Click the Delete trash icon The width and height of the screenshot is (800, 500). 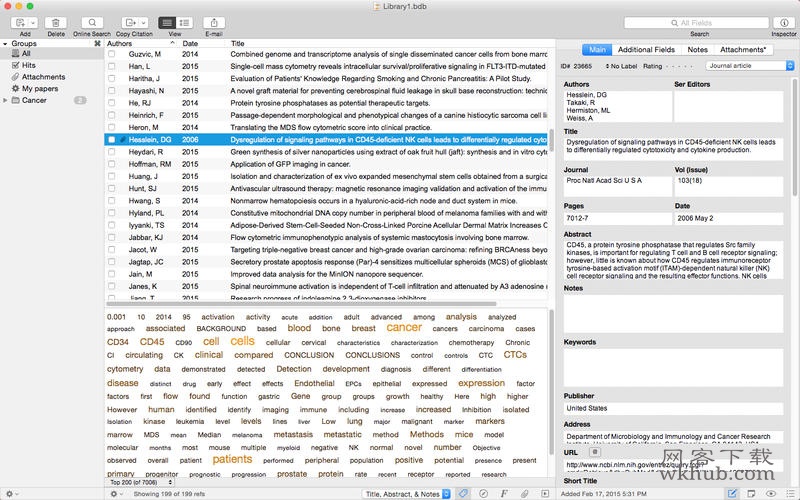(56, 23)
